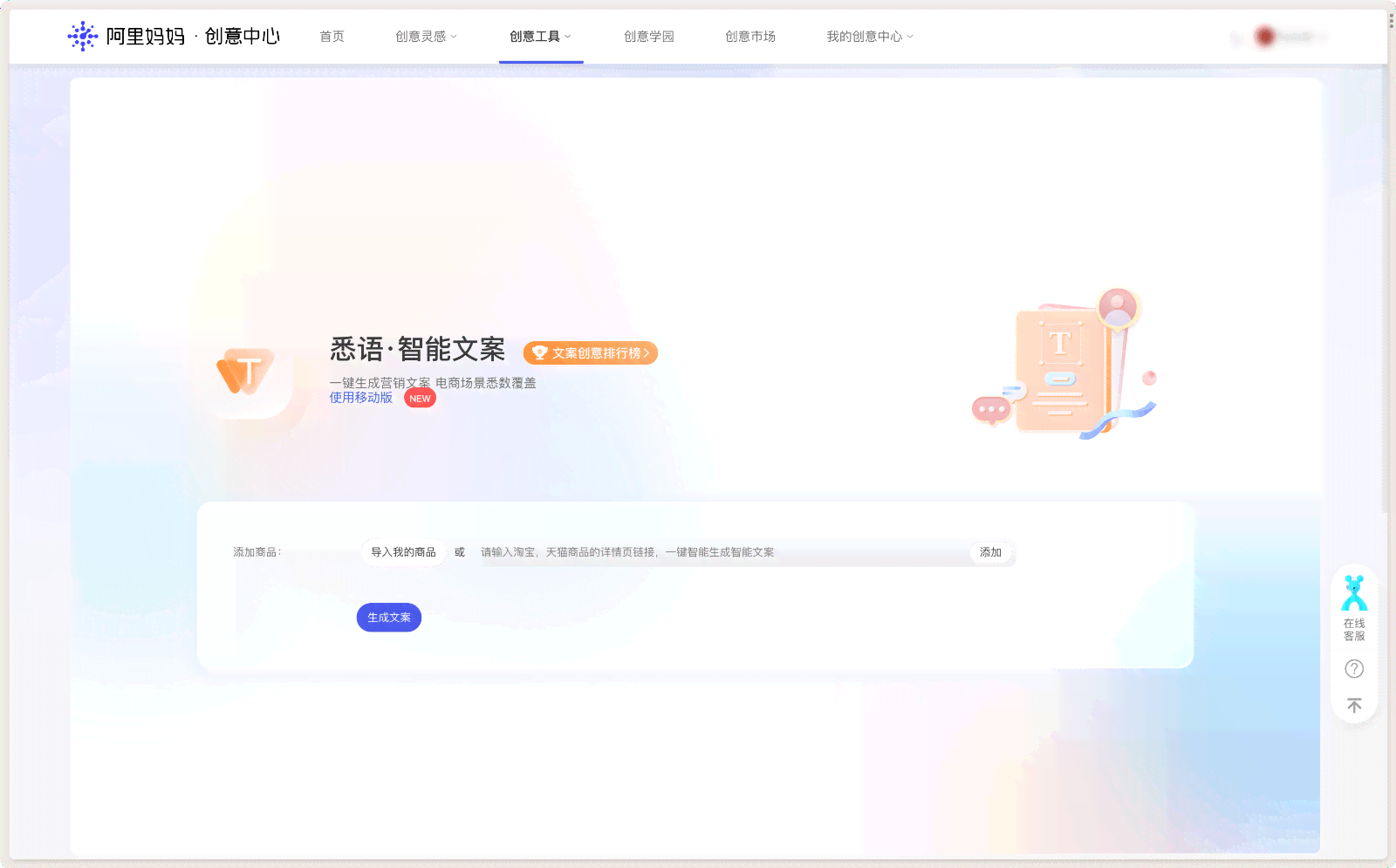Open the 首页 navigation tab
Viewport: 1396px width, 868px height.
(x=332, y=37)
